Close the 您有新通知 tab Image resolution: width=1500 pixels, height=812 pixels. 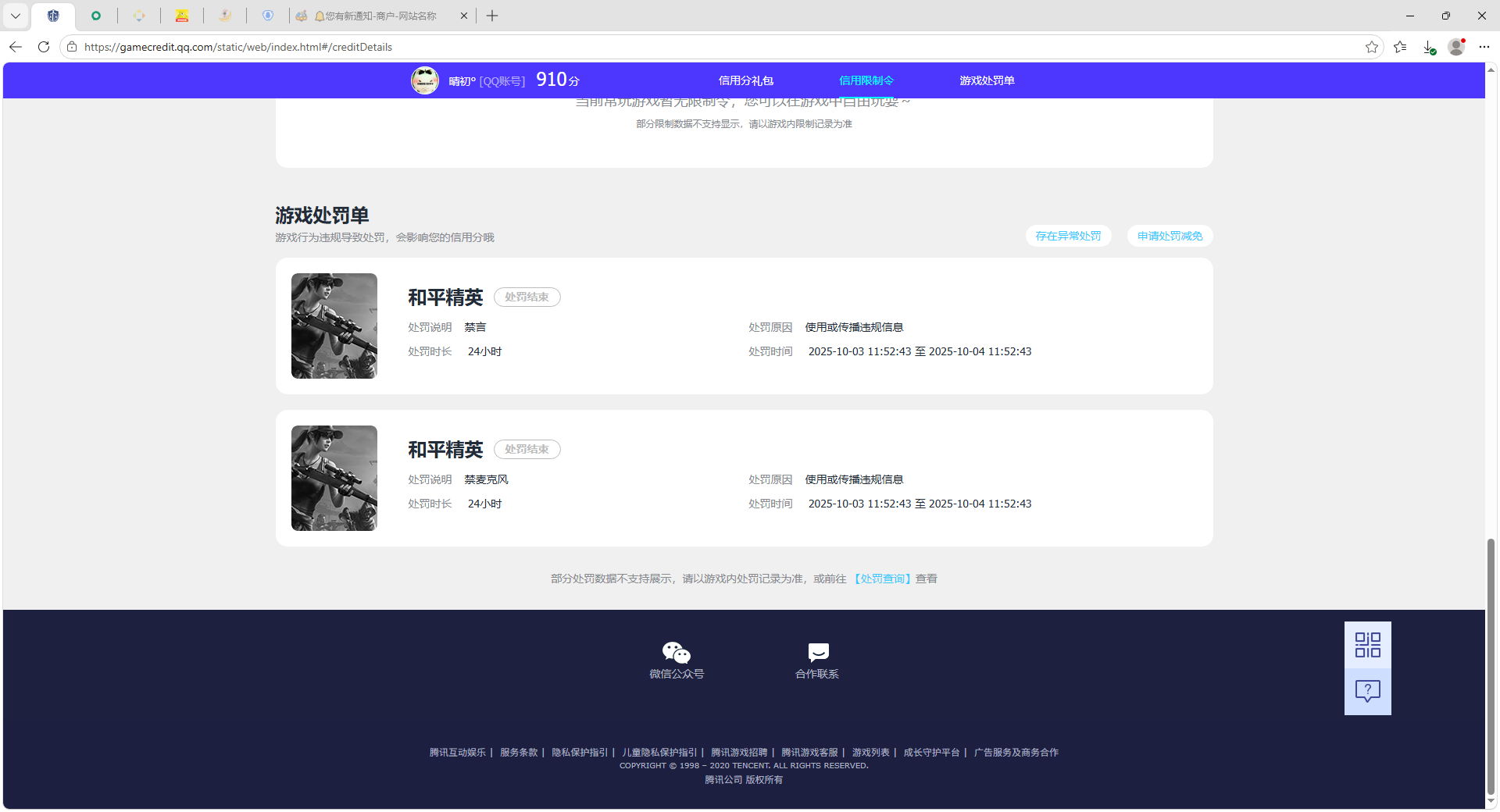pos(463,16)
